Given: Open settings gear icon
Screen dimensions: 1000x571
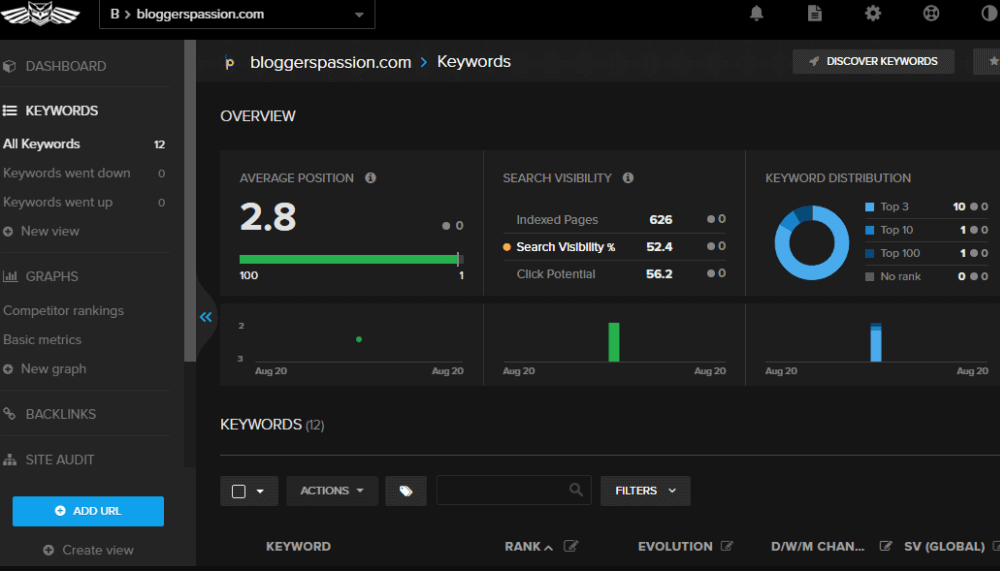Looking at the screenshot, I should coord(873,14).
